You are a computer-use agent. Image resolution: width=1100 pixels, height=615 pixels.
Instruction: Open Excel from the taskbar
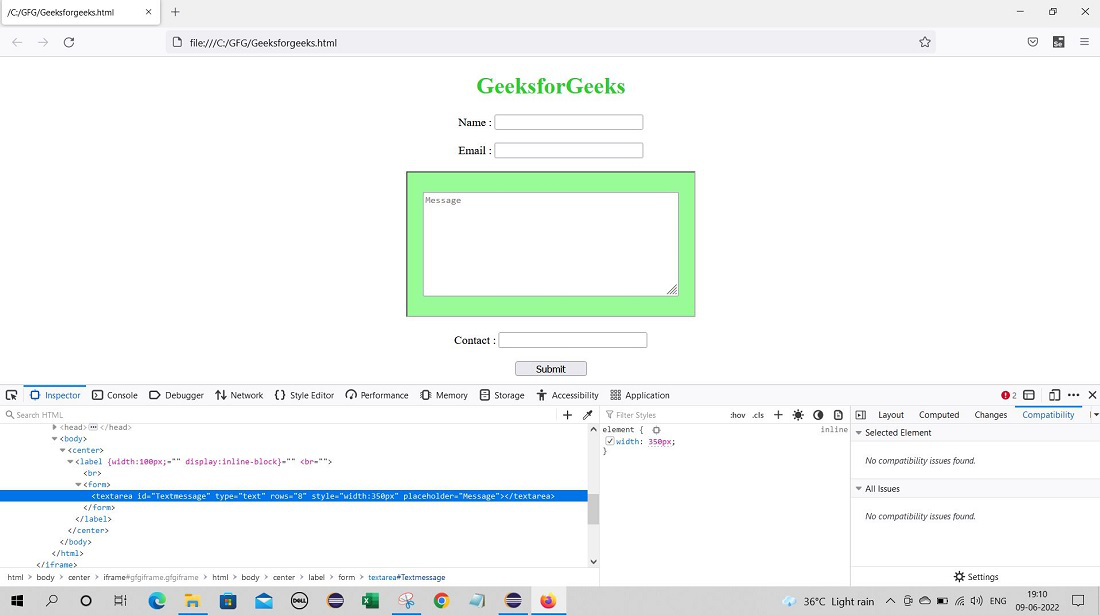pos(370,601)
